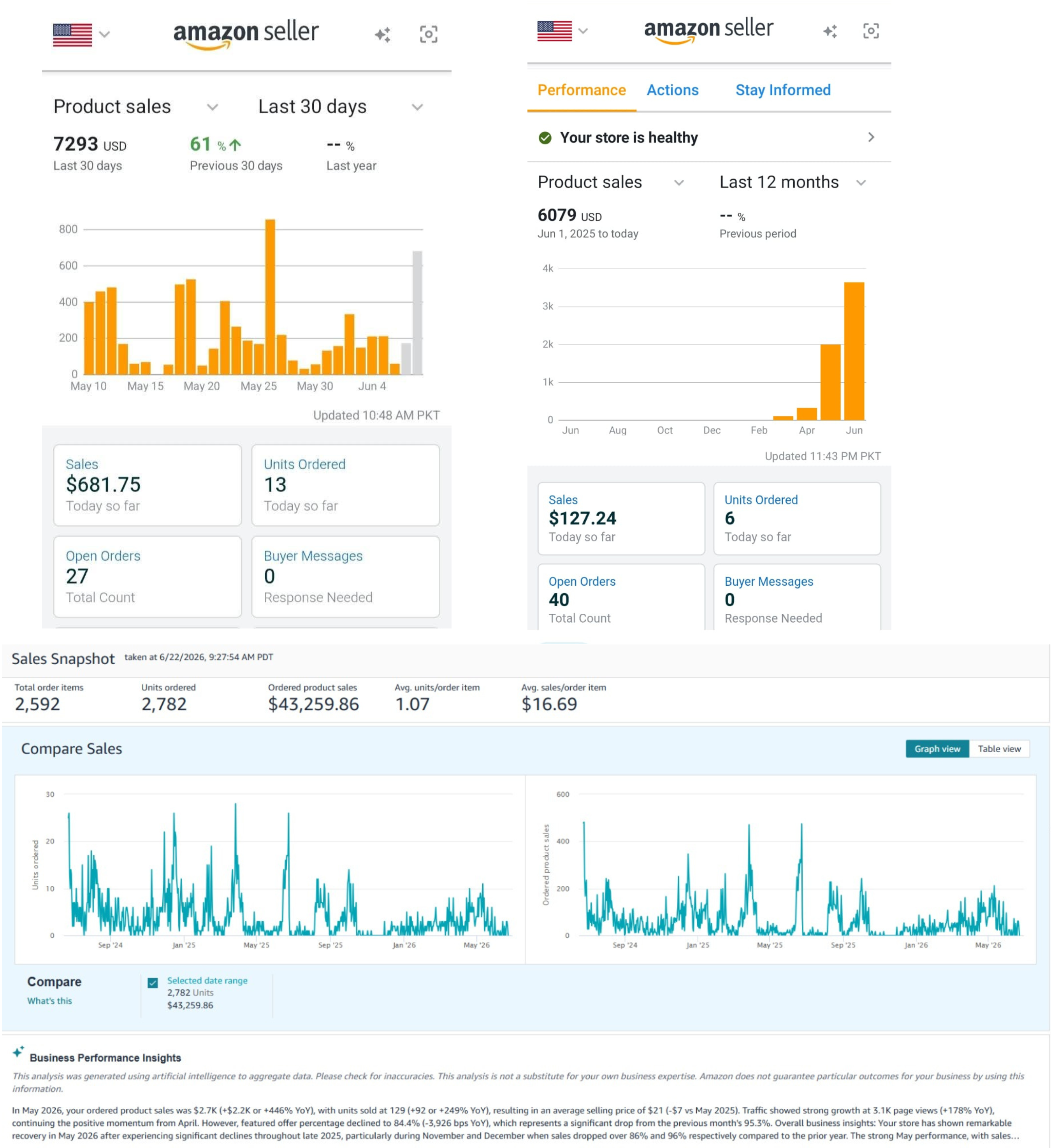Tap the scan camera icon in left header
This screenshot has width=1051, height=1148.
428,34
